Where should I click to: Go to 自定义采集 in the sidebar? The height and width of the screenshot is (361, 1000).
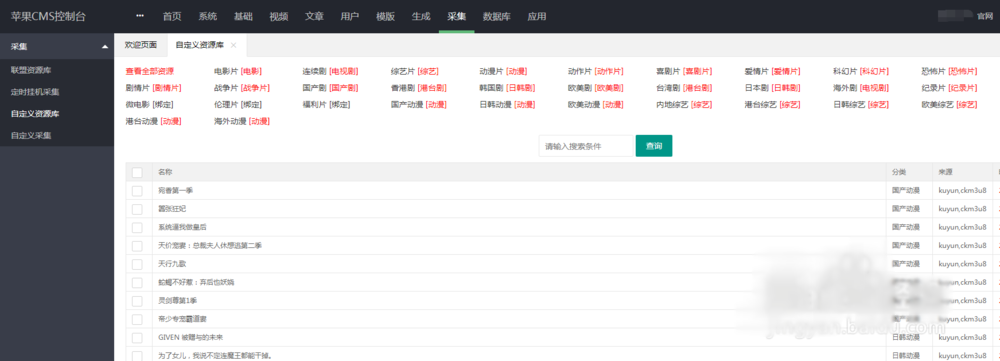(31, 135)
